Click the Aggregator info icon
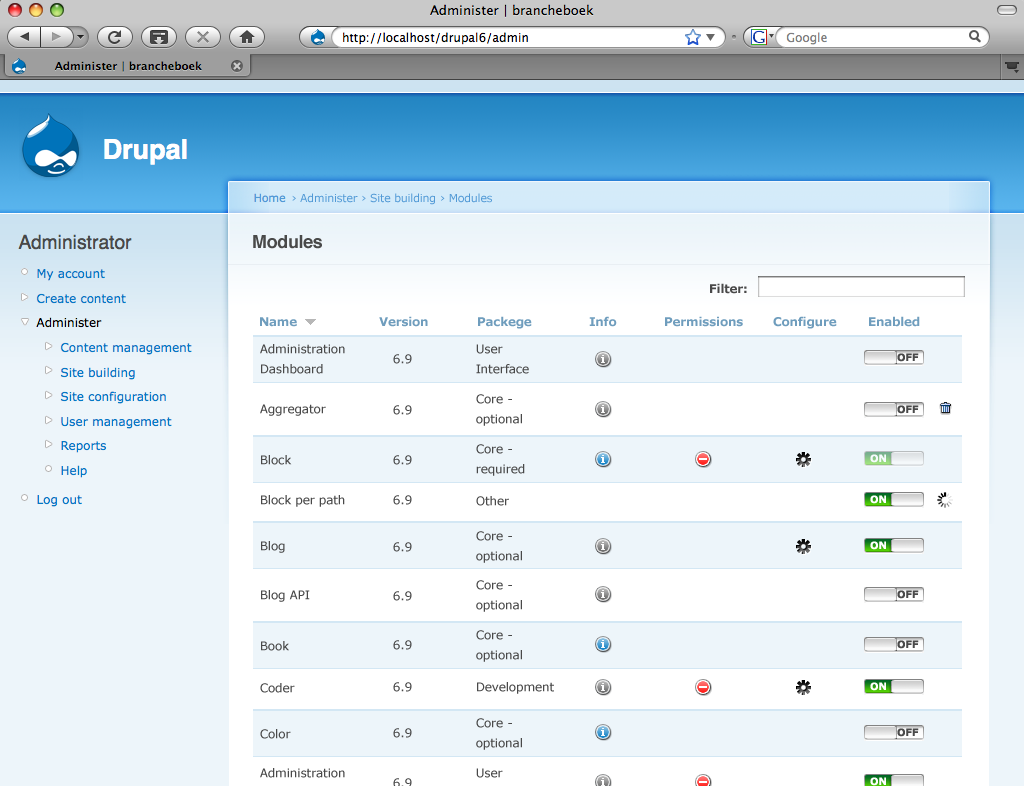Viewport: 1024px width, 786px height. [x=603, y=408]
